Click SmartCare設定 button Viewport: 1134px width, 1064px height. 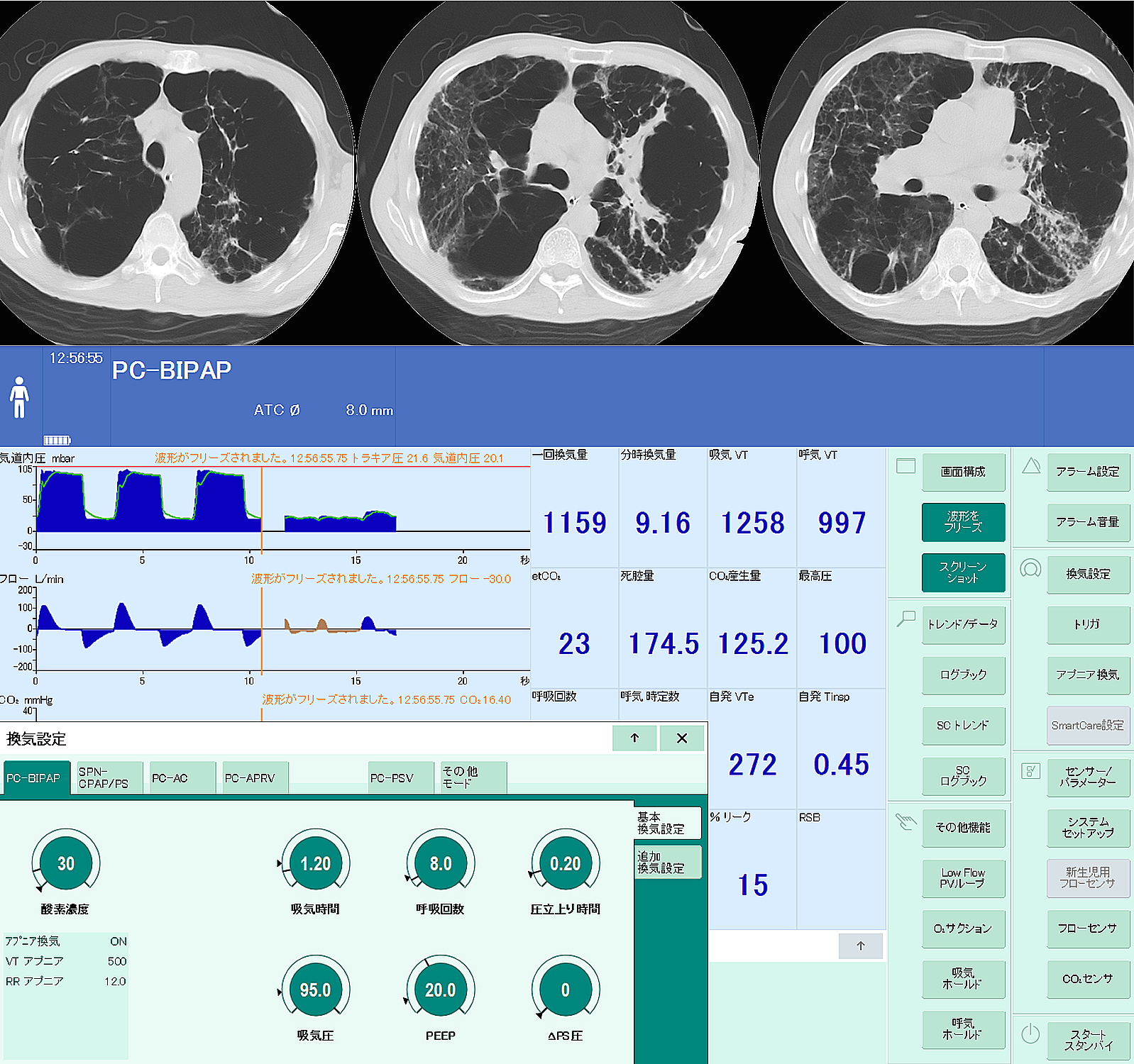(x=1089, y=726)
